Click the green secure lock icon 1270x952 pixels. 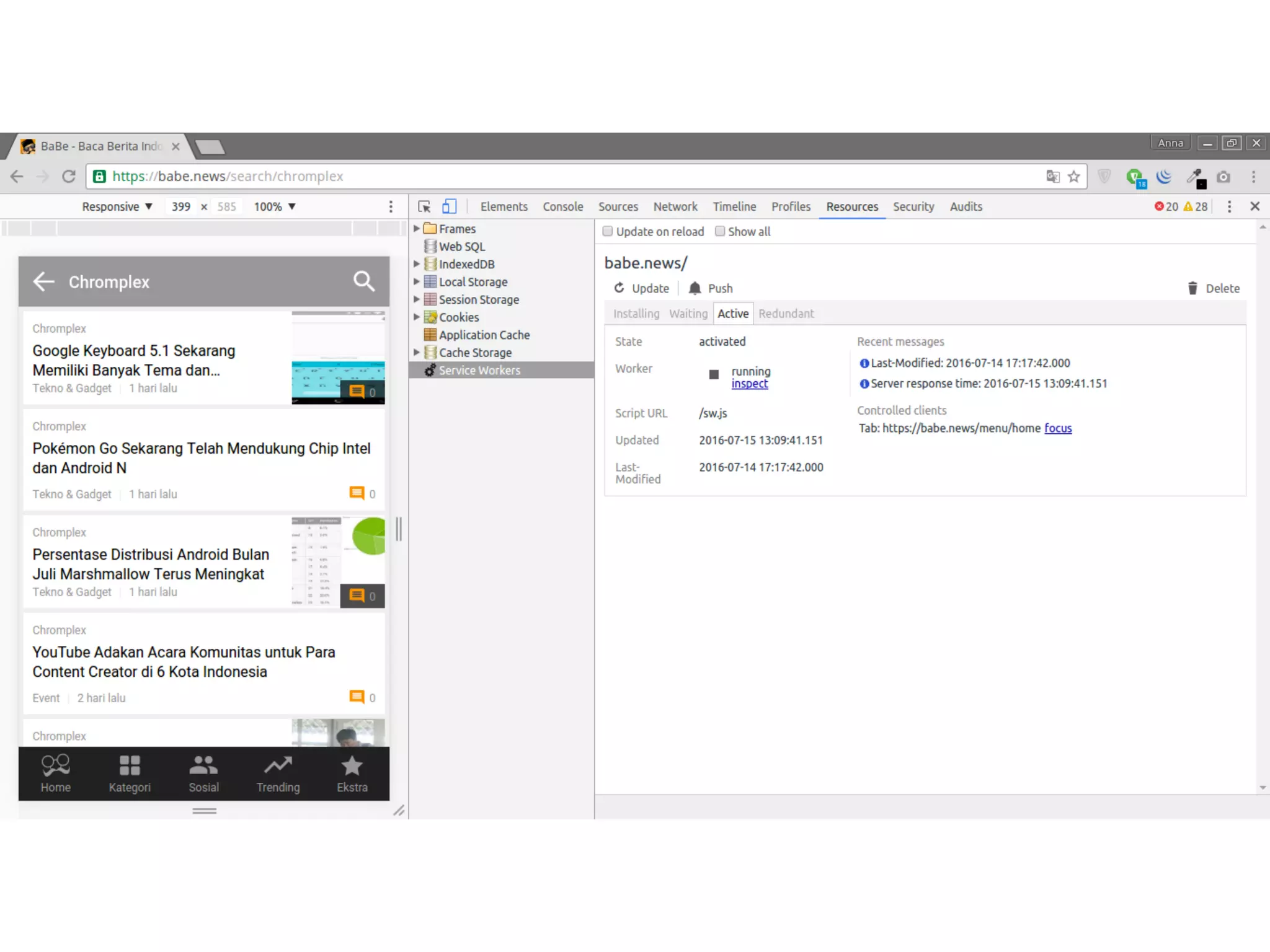99,177
